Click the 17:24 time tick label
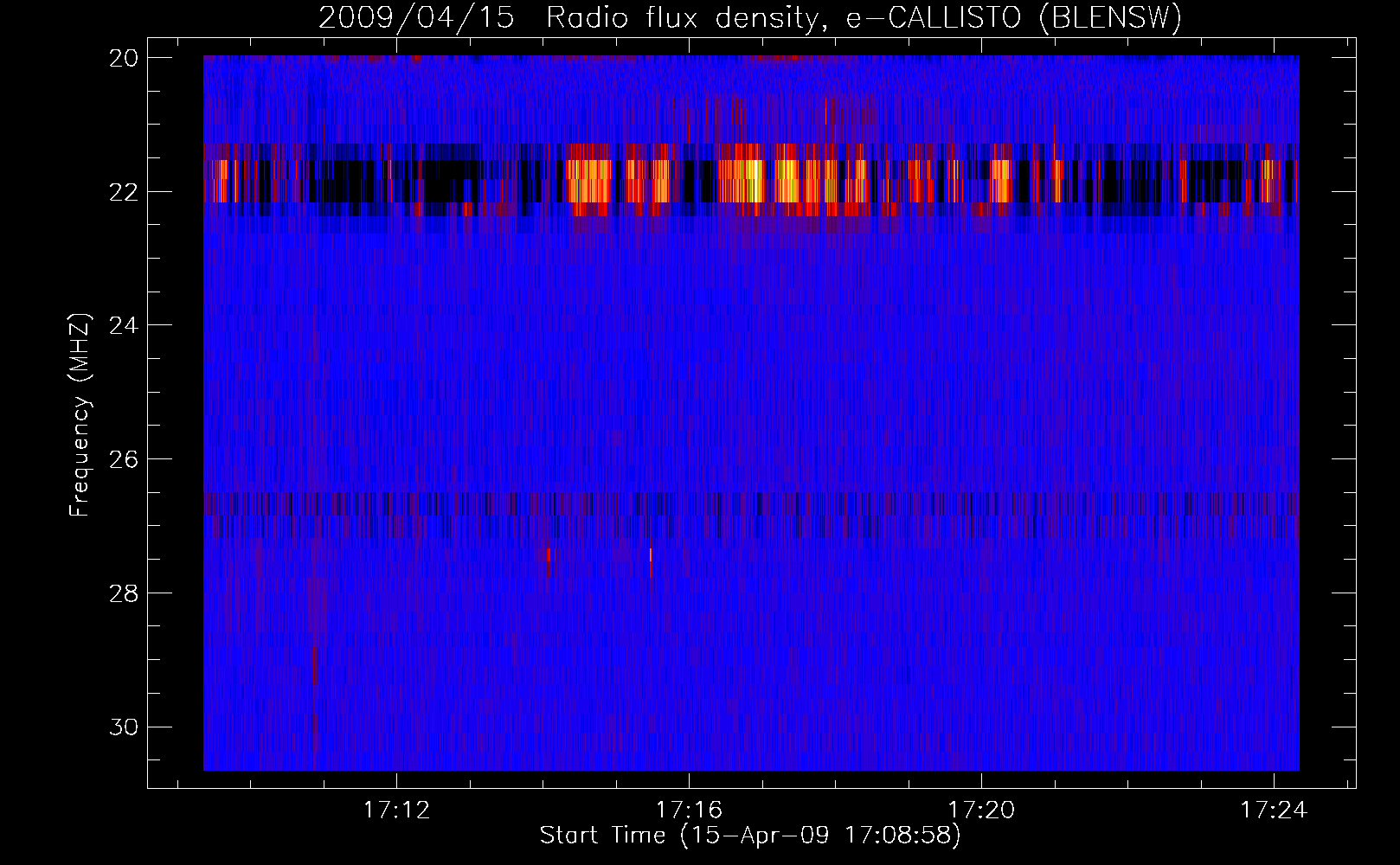Screen dimensions: 1400x865 [1274, 811]
